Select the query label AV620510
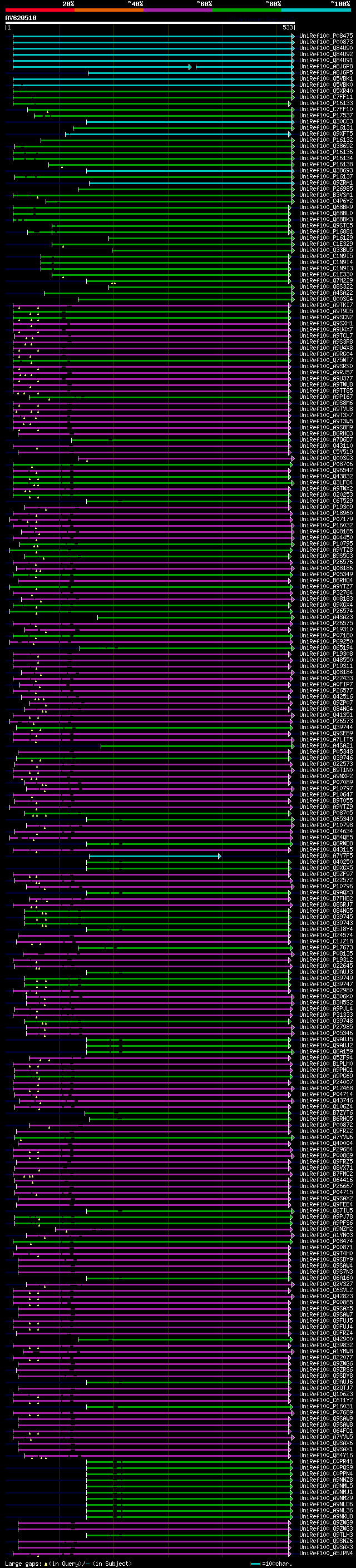Viewport: 356px width, 1568px height. 21,18
